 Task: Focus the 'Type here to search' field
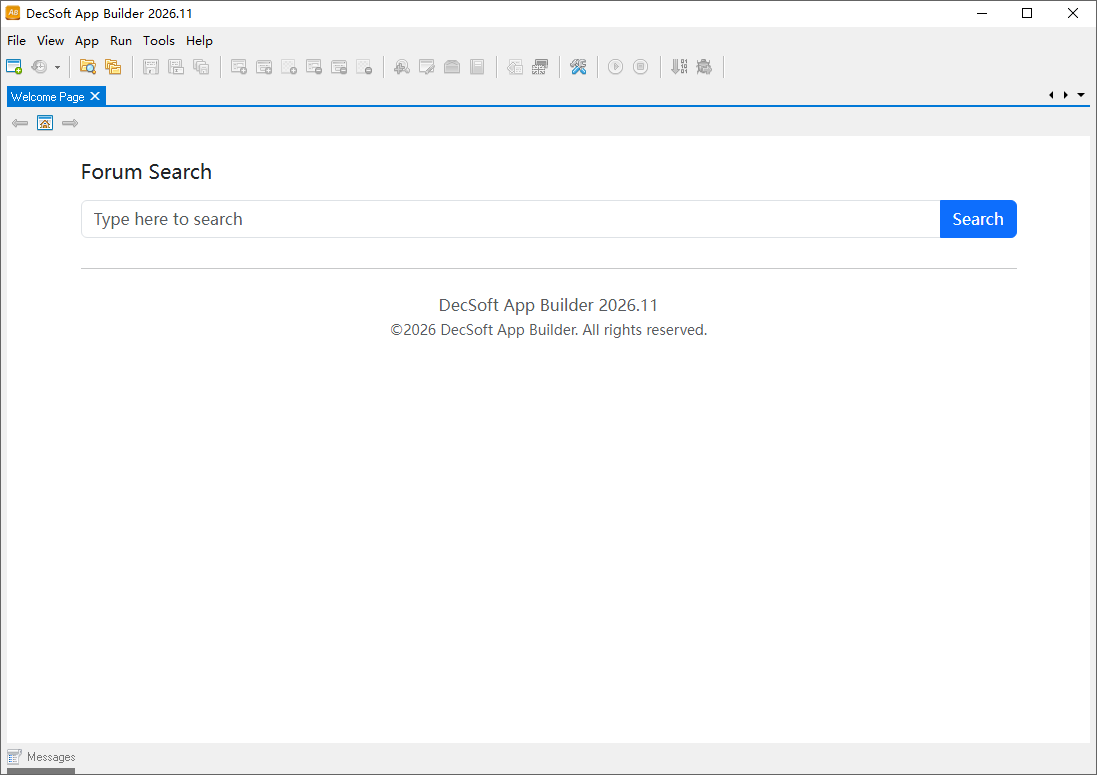(511, 219)
